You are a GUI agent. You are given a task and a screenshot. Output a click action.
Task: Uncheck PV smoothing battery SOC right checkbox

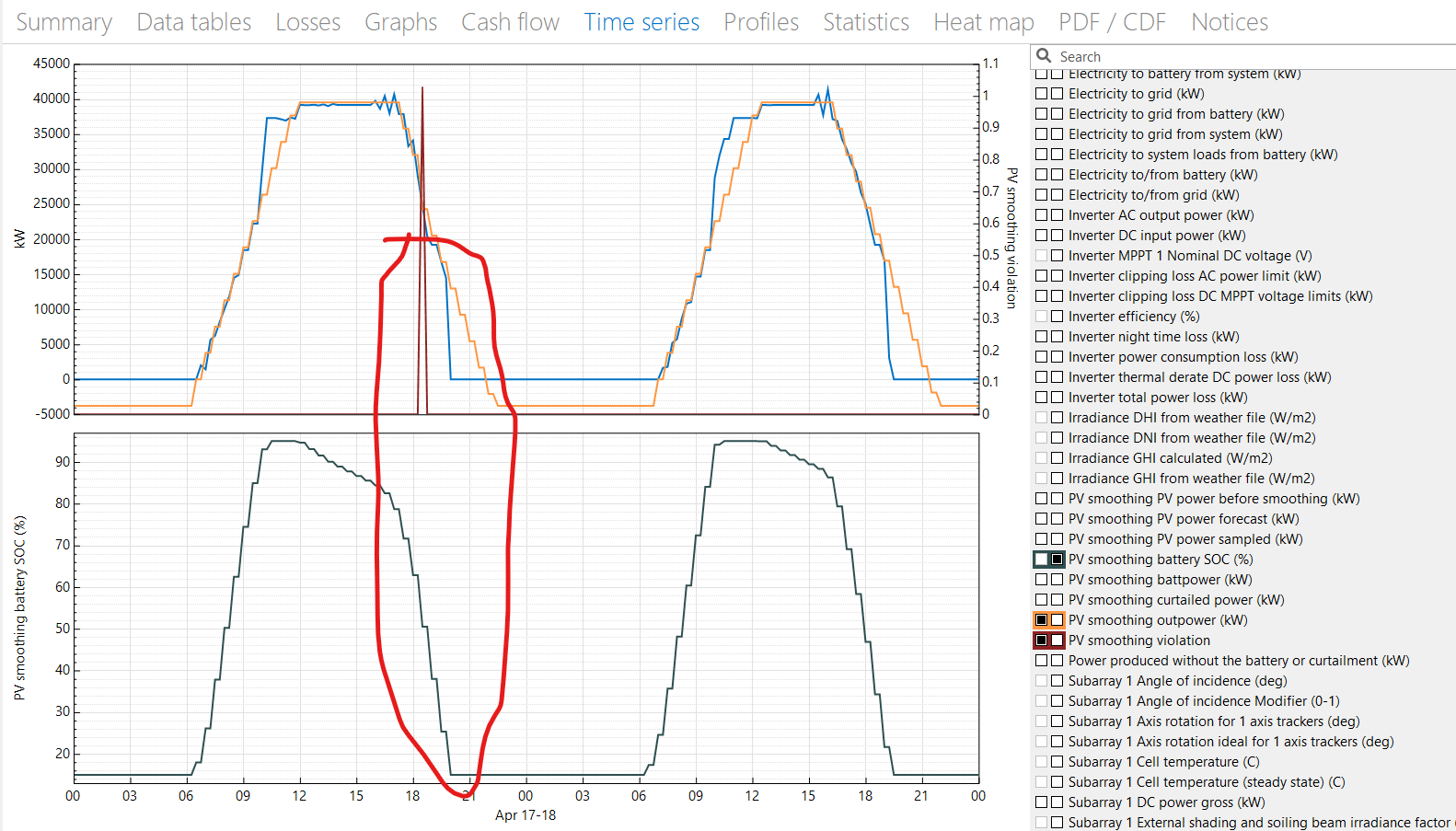click(1057, 560)
